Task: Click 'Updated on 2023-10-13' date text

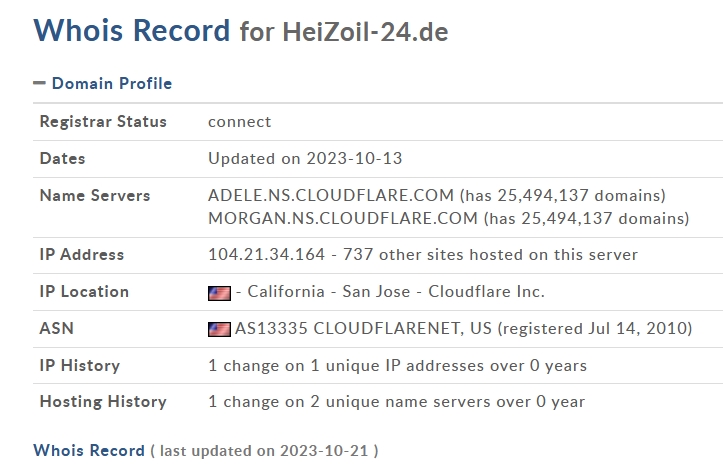Action: 305,159
